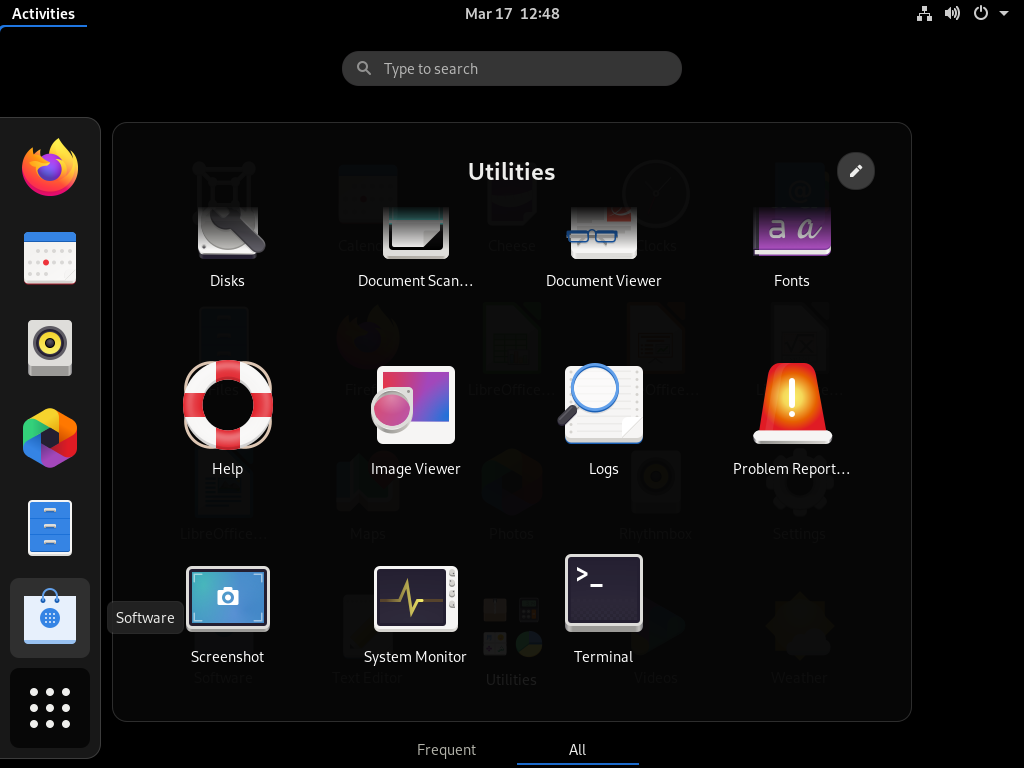Image resolution: width=1024 pixels, height=768 pixels.
Task: Open Software from the dock
Action: pos(50,618)
